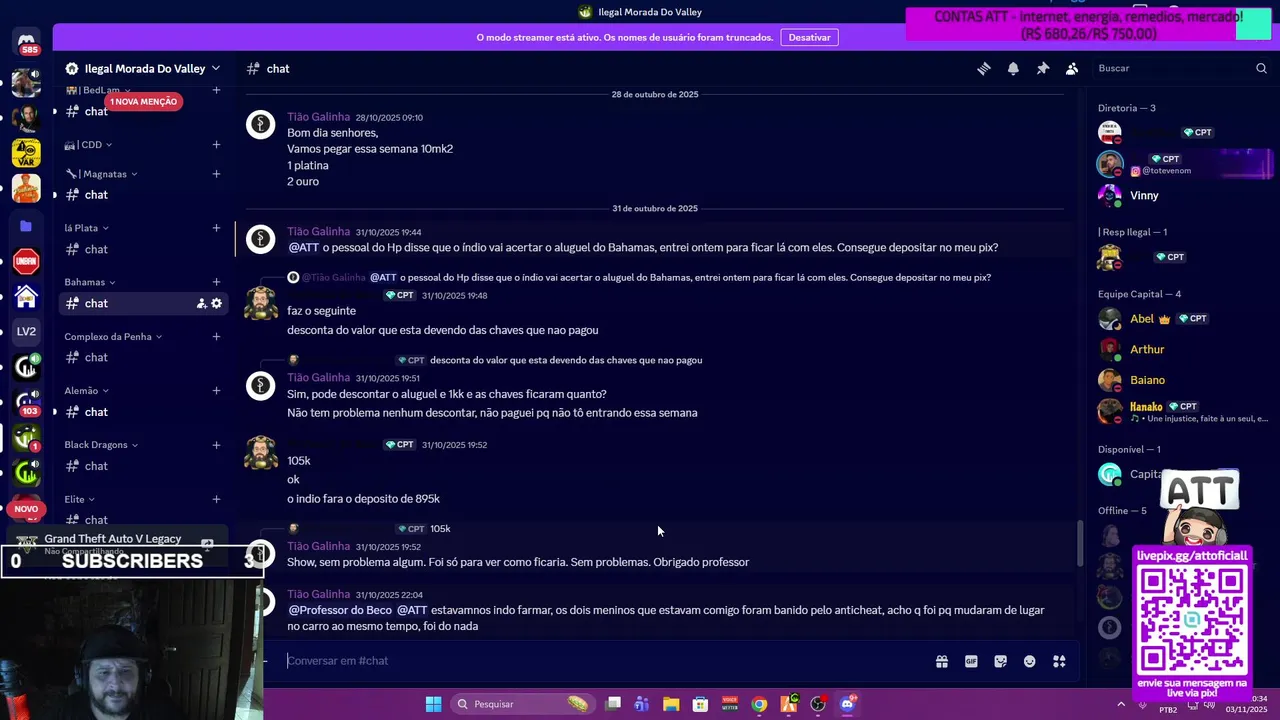Open Microsoft Store from taskbar
This screenshot has height=720, width=1280.
click(x=700, y=704)
